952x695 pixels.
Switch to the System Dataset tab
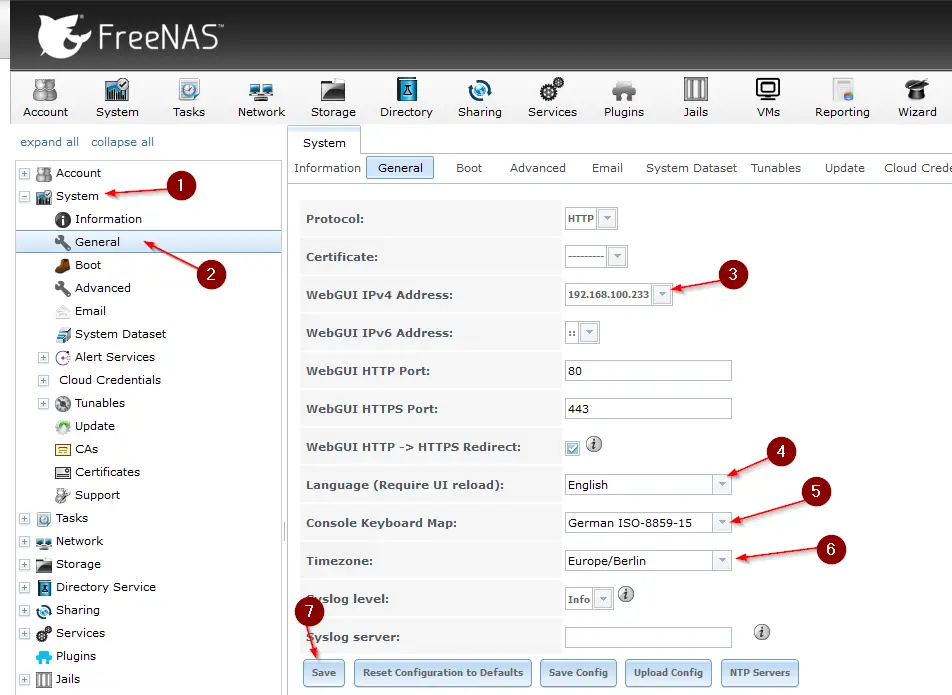[x=691, y=168]
